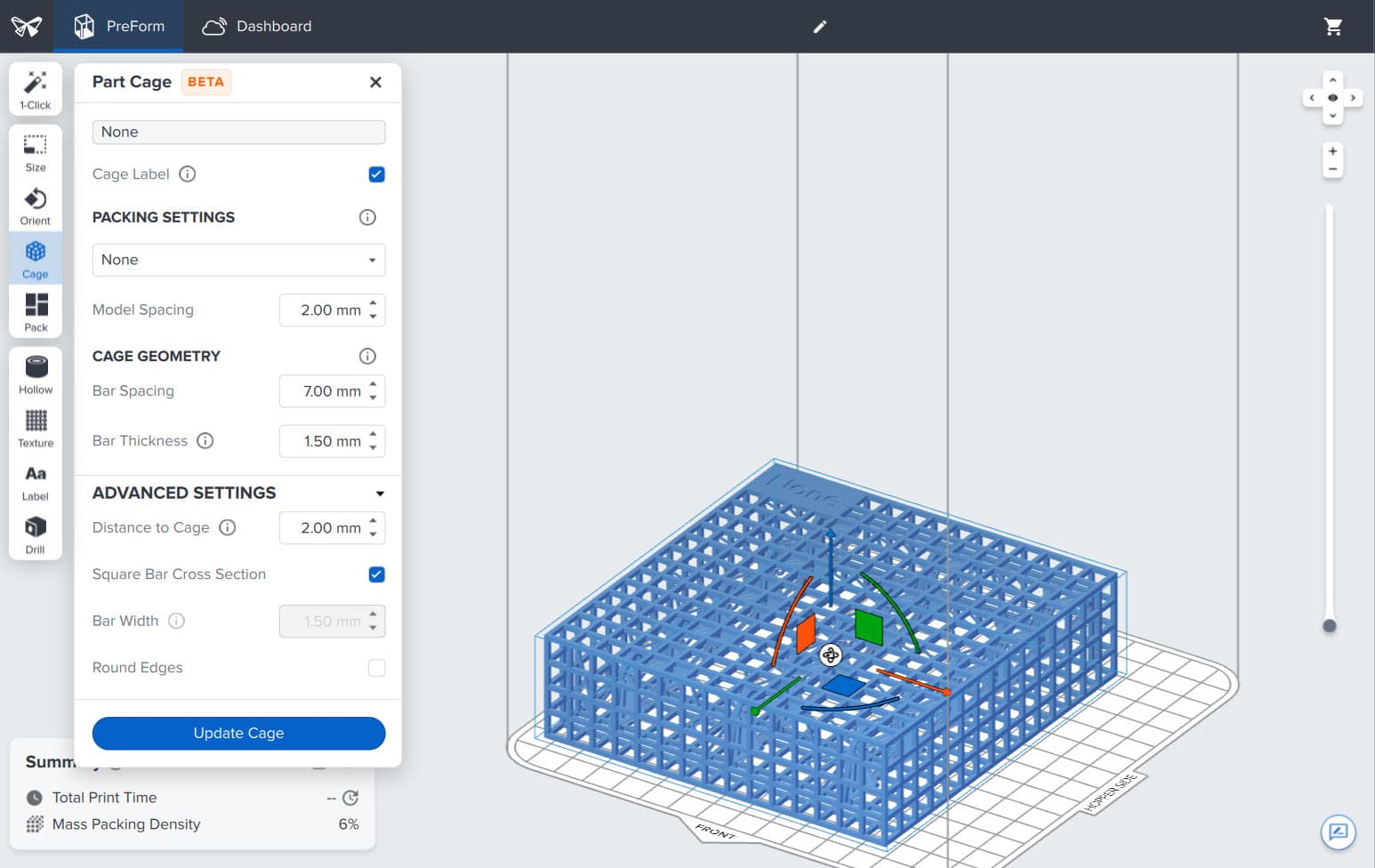The width and height of the screenshot is (1375, 868).
Task: Click the Mass Packing Density row
Action: tap(192, 824)
